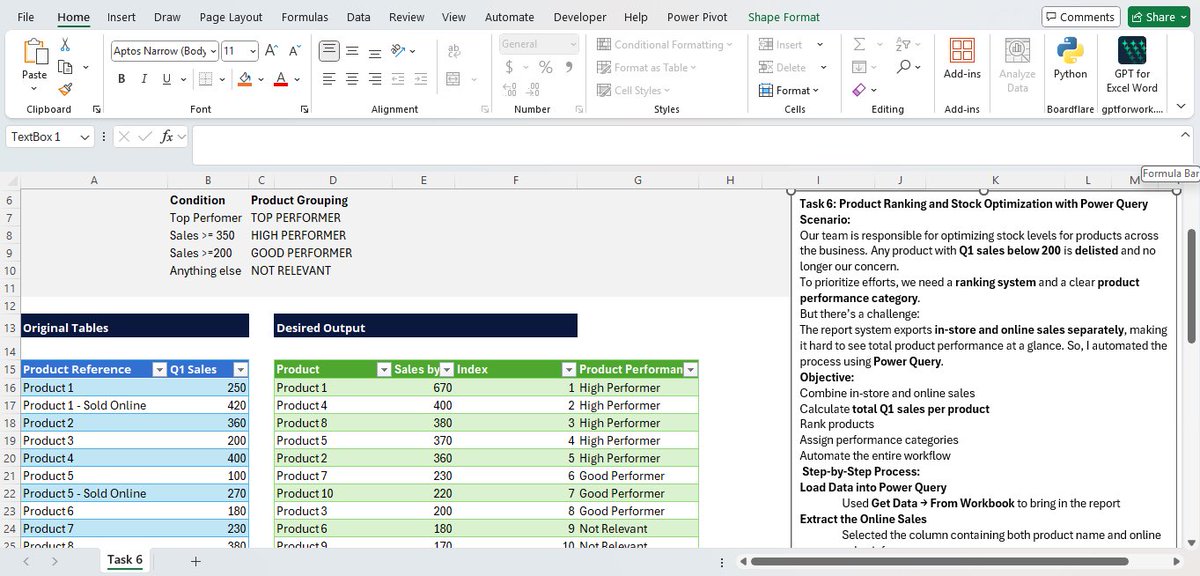Launch the Python Boardflare add-in
The image size is (1200, 576).
coord(1070,58)
